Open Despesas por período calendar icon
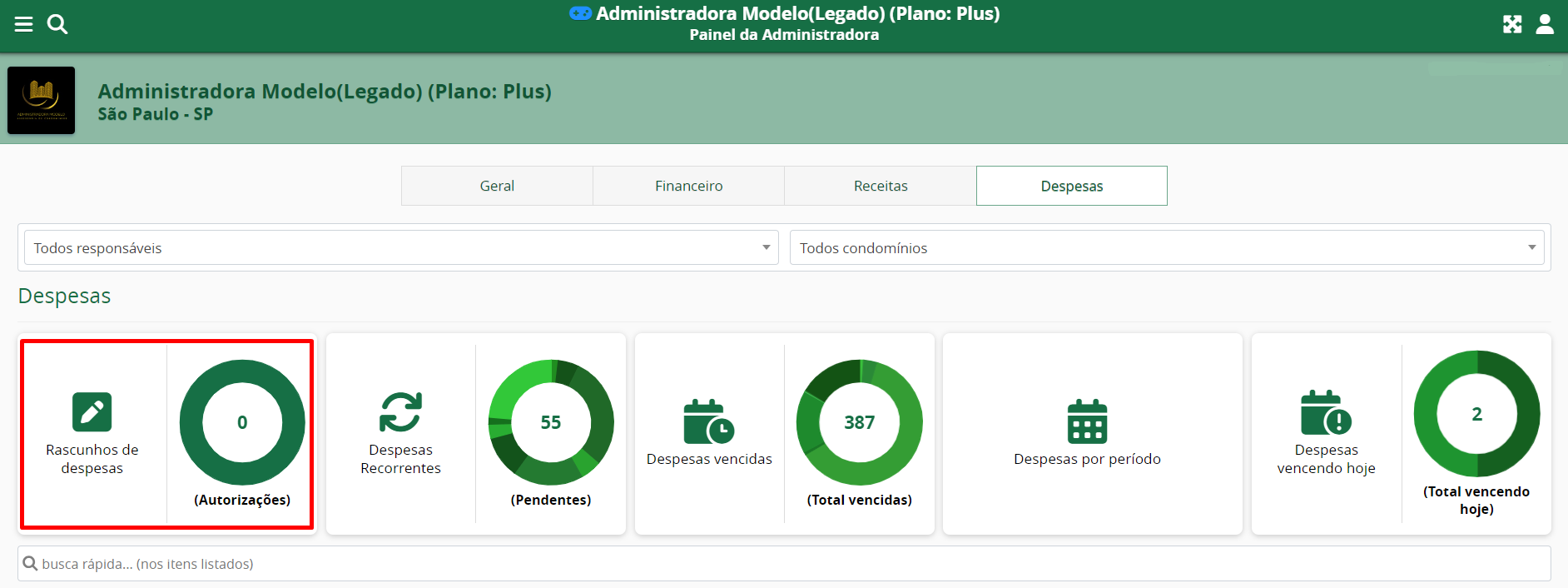1568x588 pixels. [x=1087, y=422]
